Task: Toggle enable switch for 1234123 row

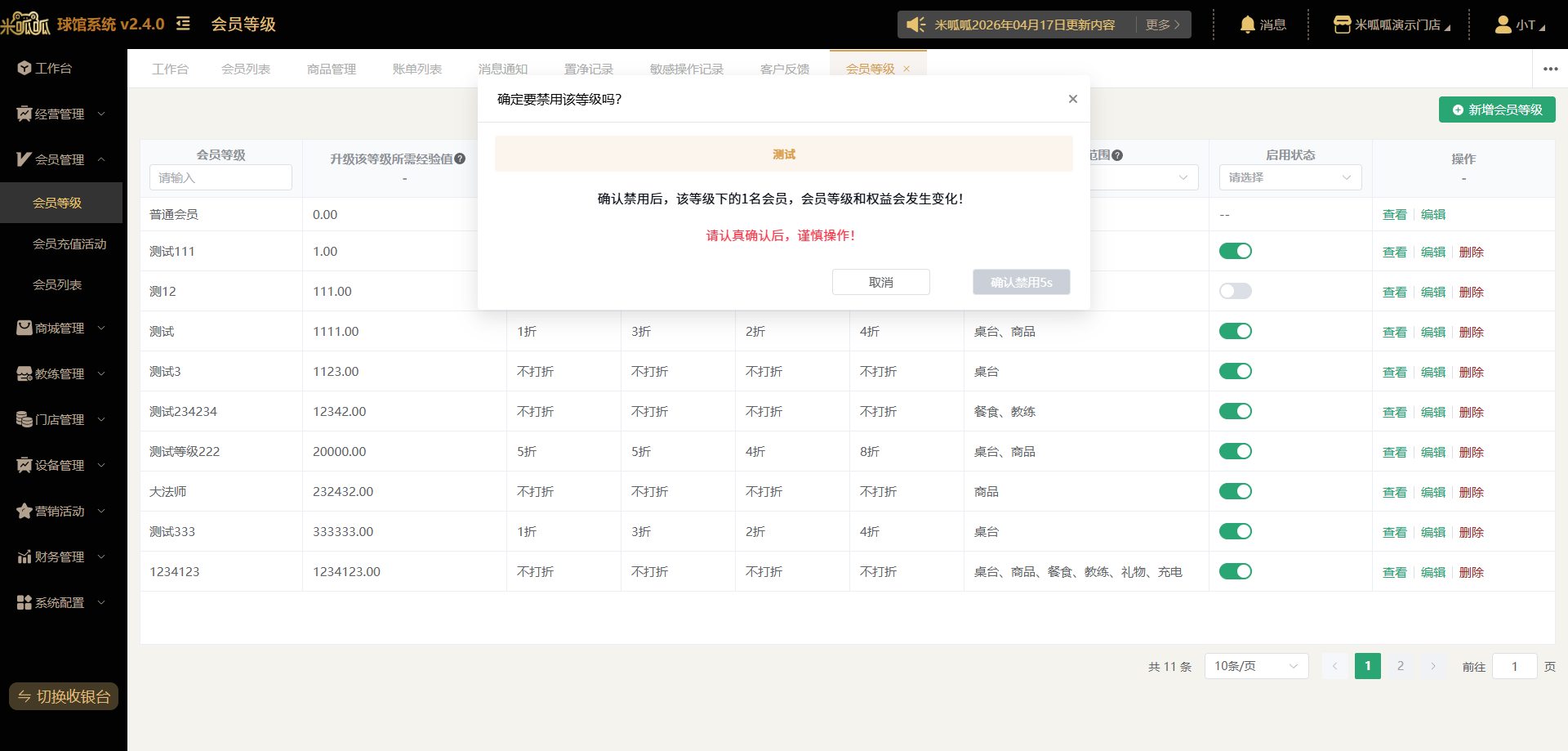Action: click(1236, 571)
